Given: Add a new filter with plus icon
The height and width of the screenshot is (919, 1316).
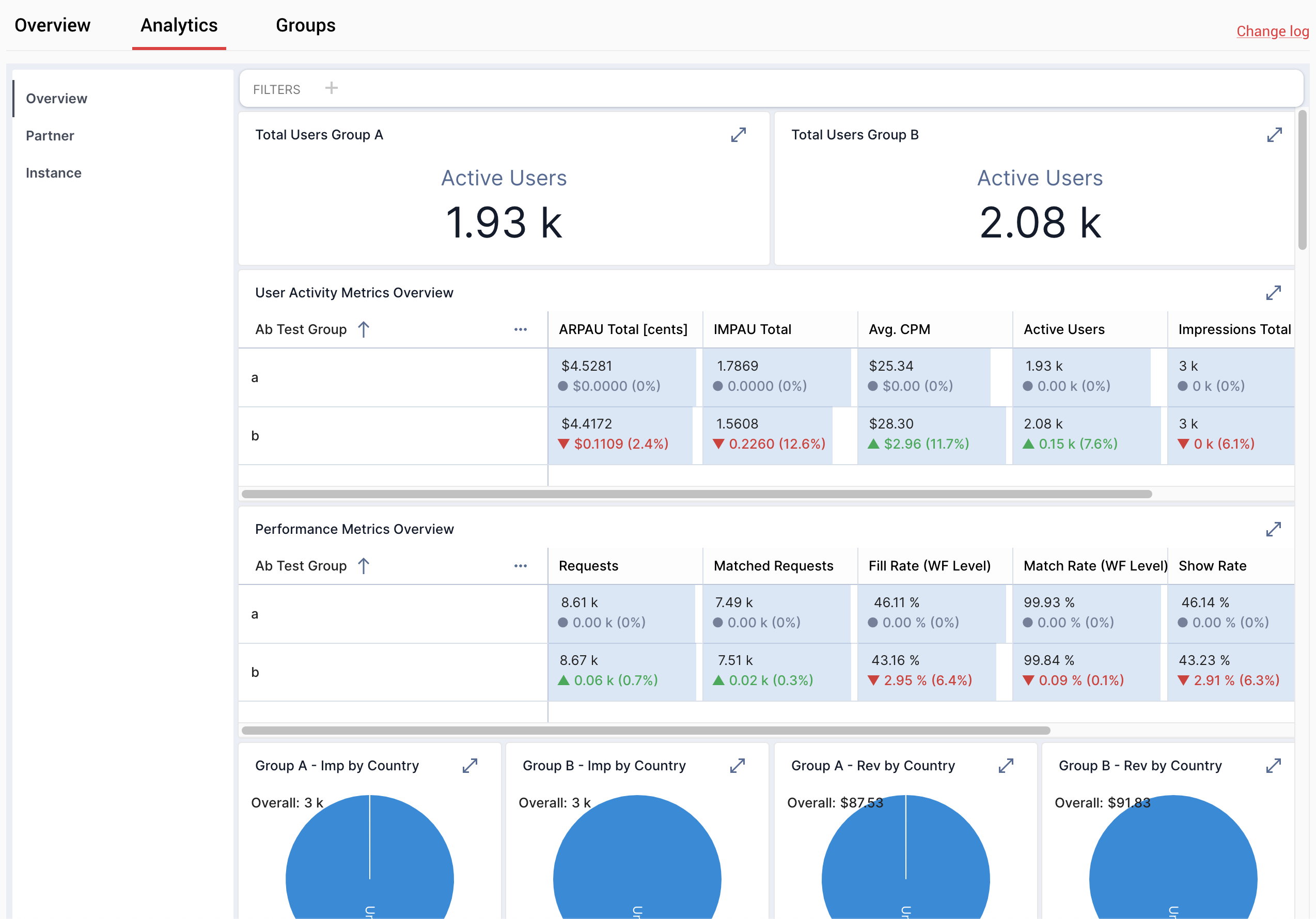Looking at the screenshot, I should click(x=331, y=88).
